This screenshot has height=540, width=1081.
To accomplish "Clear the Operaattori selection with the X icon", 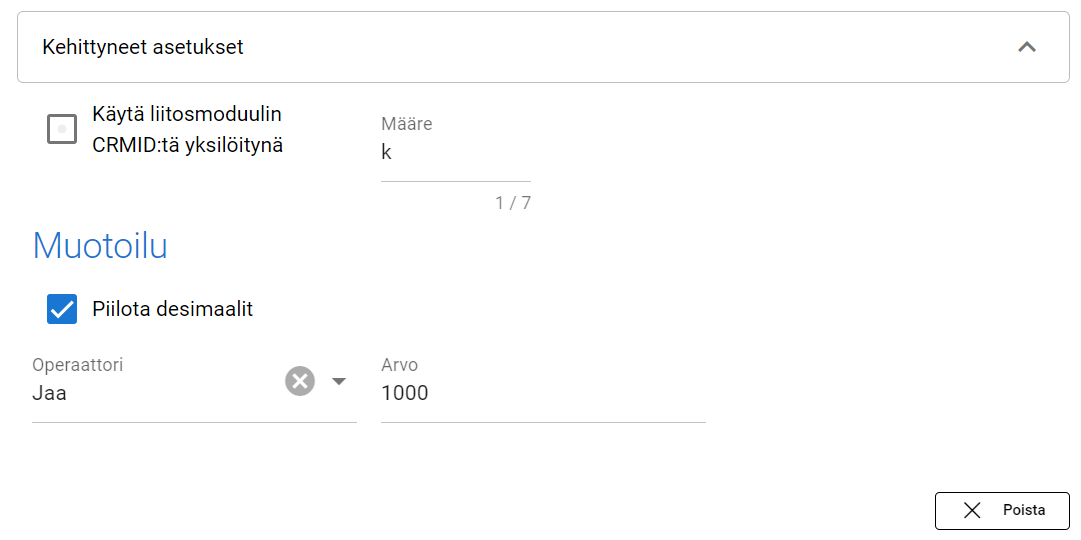I will [x=300, y=381].
